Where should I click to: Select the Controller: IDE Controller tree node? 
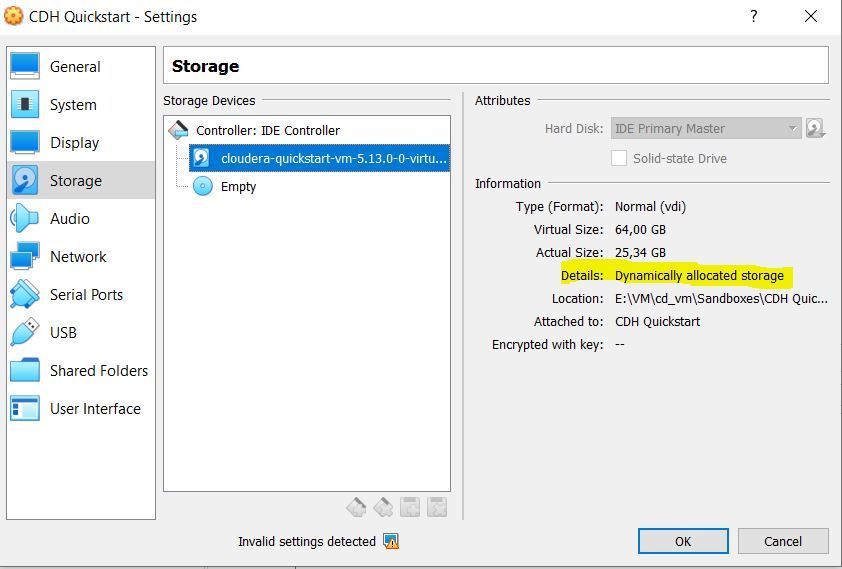click(x=268, y=130)
